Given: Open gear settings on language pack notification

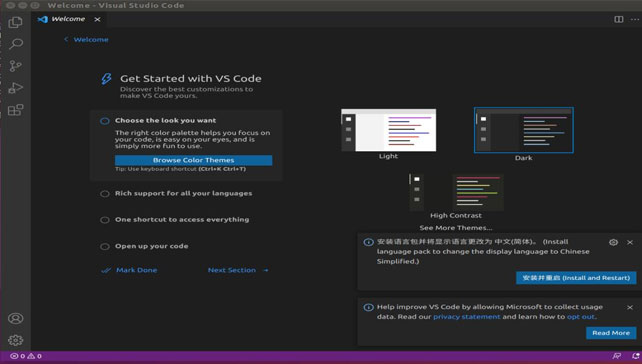Looking at the screenshot, I should (613, 242).
